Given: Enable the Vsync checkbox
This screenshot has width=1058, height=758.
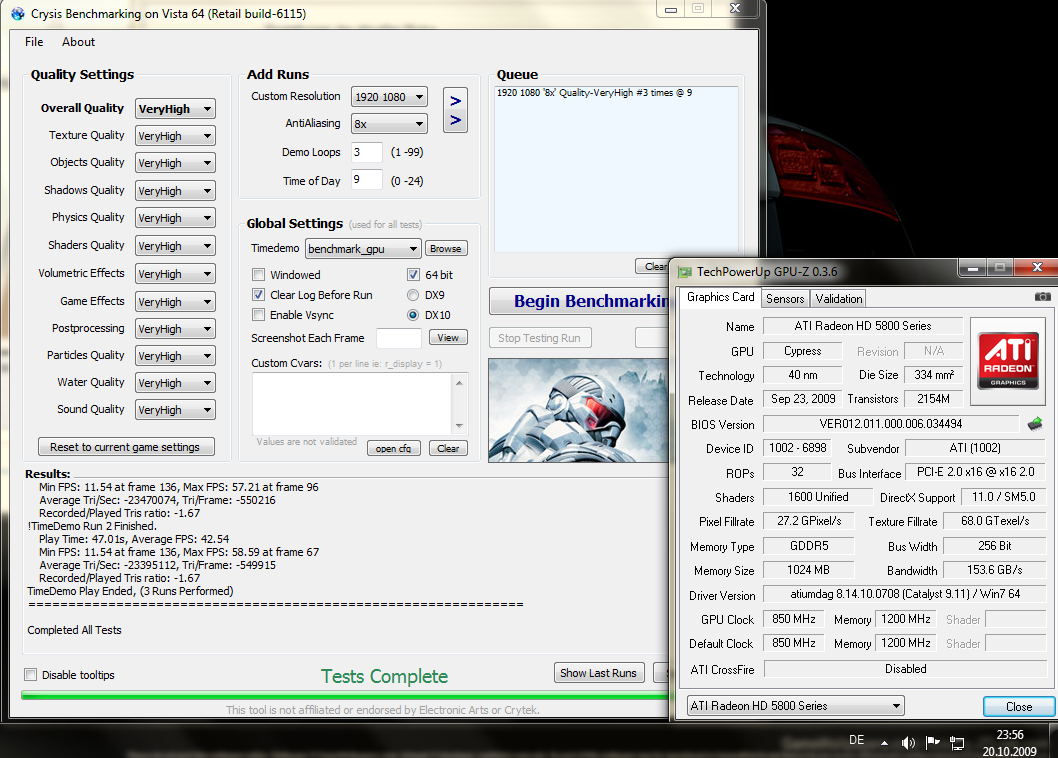Looking at the screenshot, I should click(258, 315).
